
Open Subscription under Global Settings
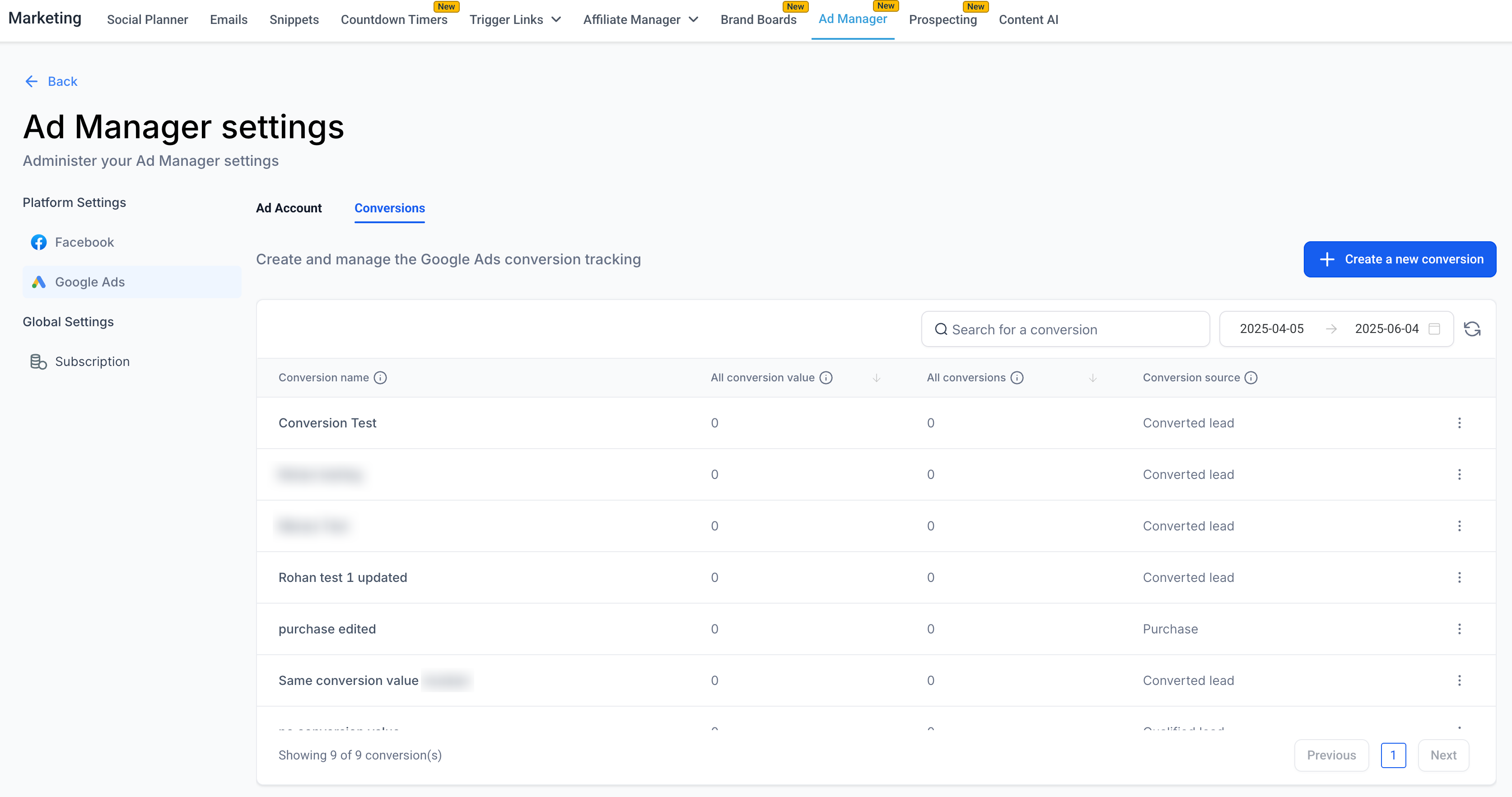[92, 362]
